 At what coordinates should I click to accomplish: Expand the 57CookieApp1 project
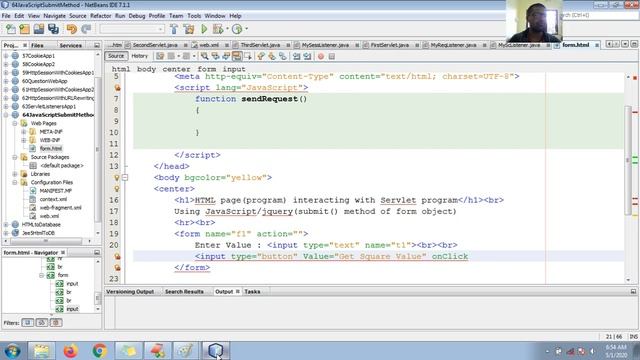coord(6,56)
